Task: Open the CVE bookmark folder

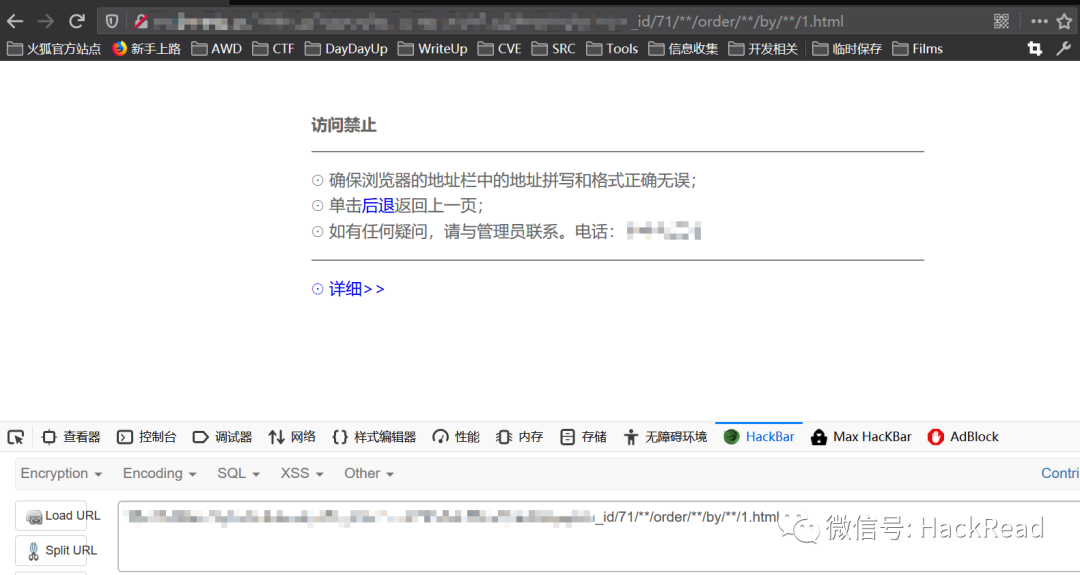Action: point(499,49)
